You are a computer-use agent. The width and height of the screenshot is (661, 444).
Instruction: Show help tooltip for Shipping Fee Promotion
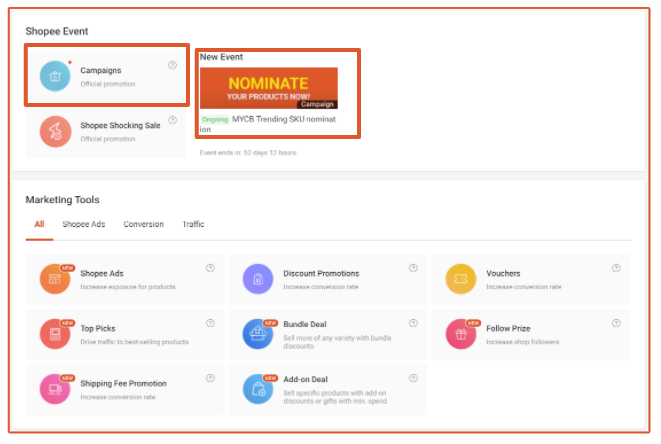point(210,378)
